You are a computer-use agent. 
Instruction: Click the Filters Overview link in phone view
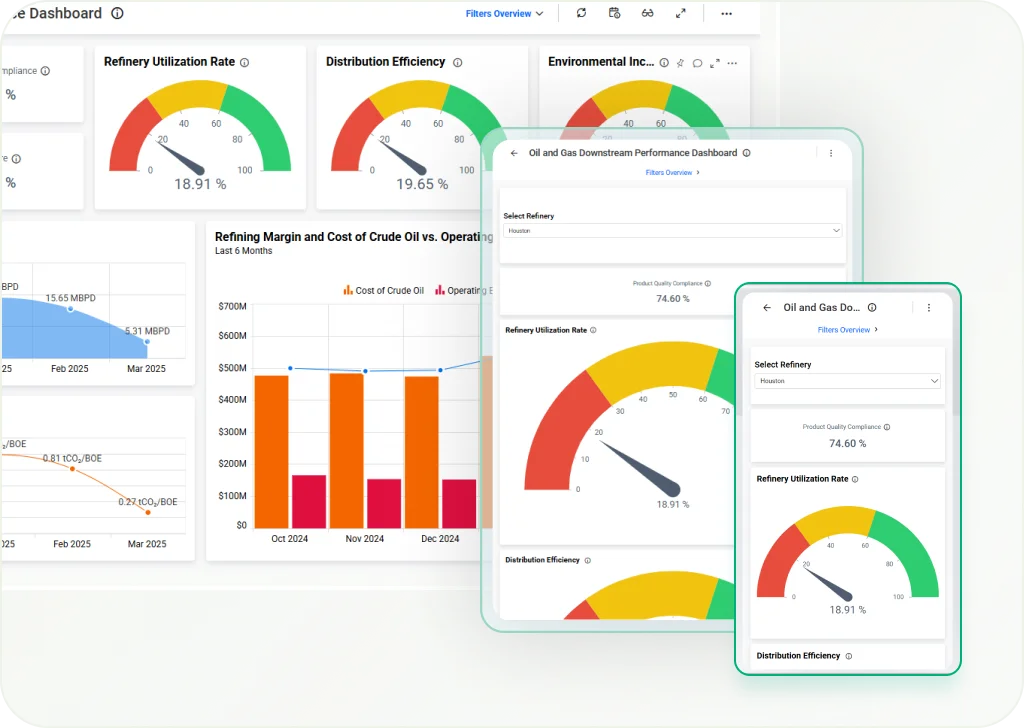click(847, 330)
